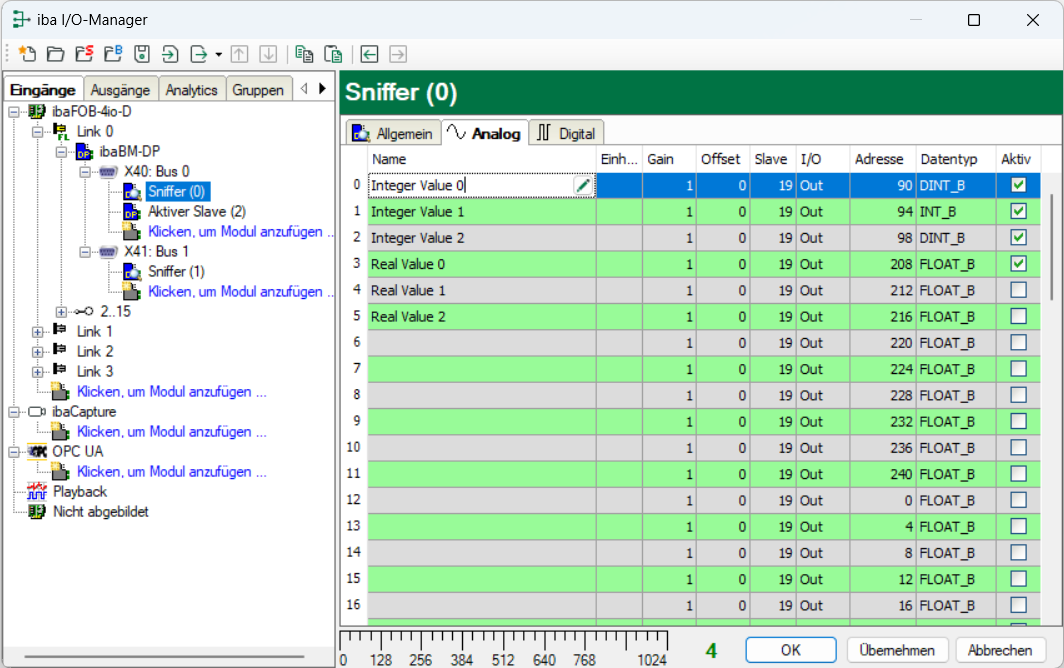Click the X40: Bus 0 connector icon

pos(109,172)
